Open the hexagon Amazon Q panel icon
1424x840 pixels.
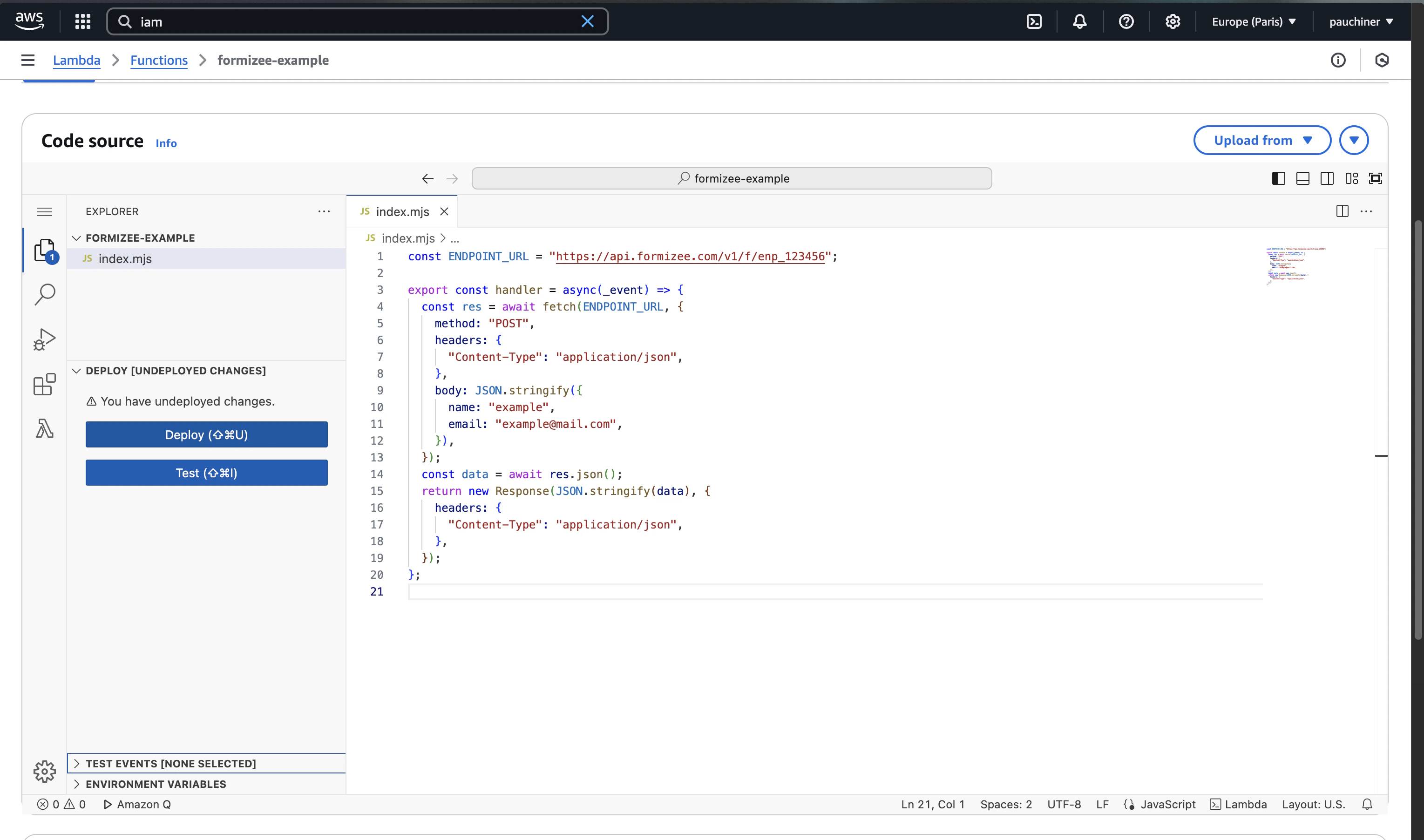(x=1382, y=60)
